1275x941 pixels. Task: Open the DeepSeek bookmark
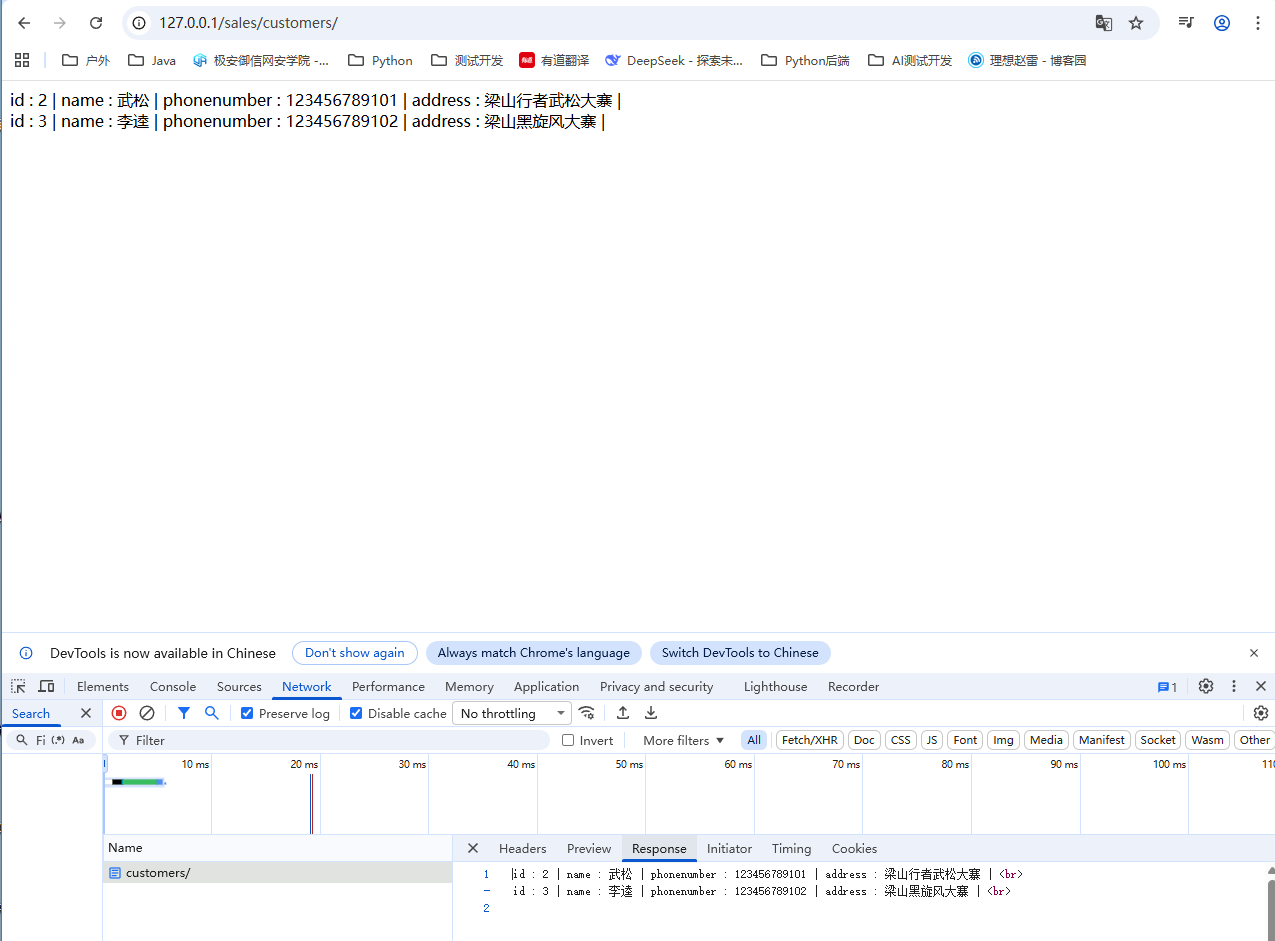tap(674, 60)
